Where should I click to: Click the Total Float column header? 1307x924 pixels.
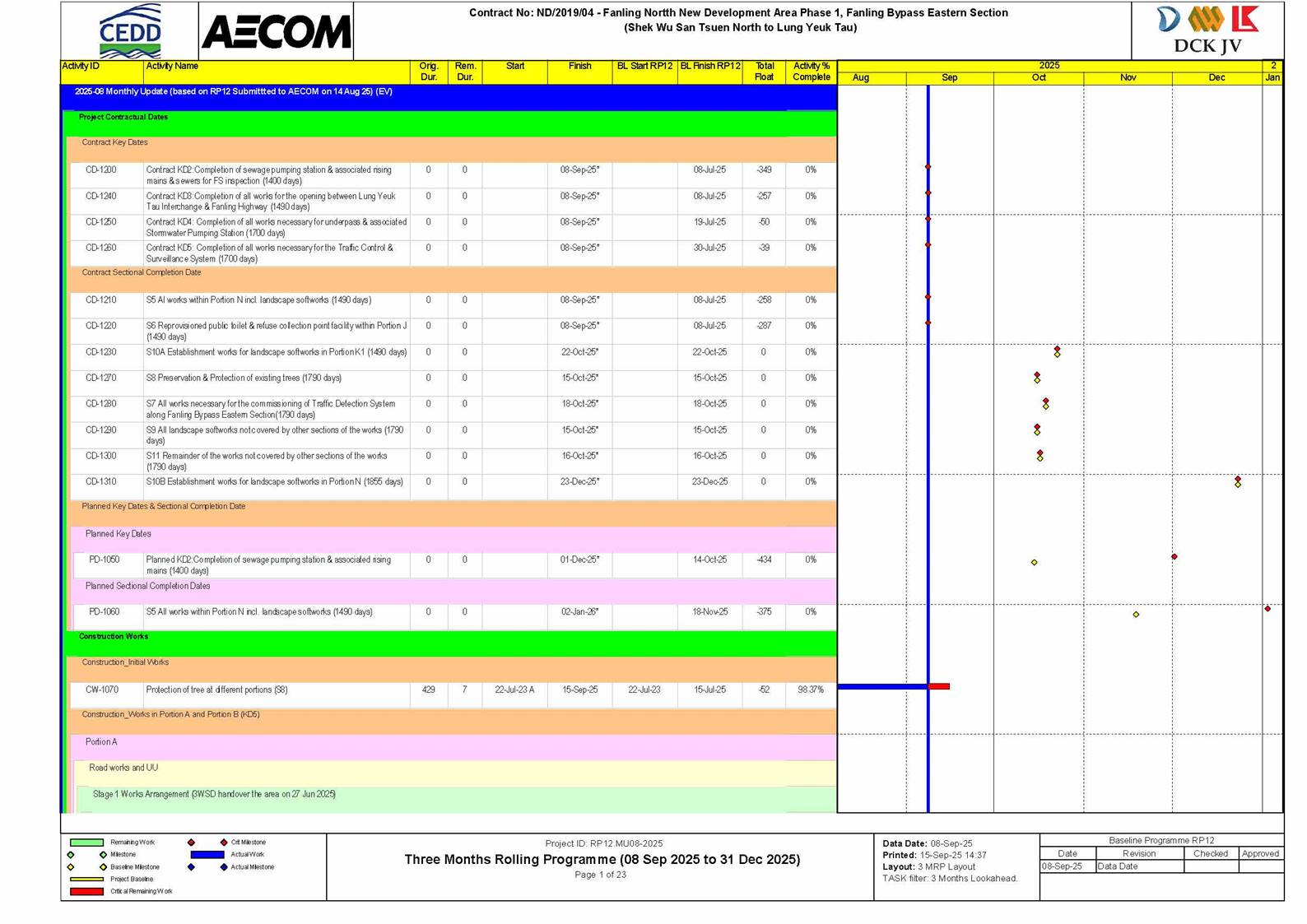(x=764, y=72)
